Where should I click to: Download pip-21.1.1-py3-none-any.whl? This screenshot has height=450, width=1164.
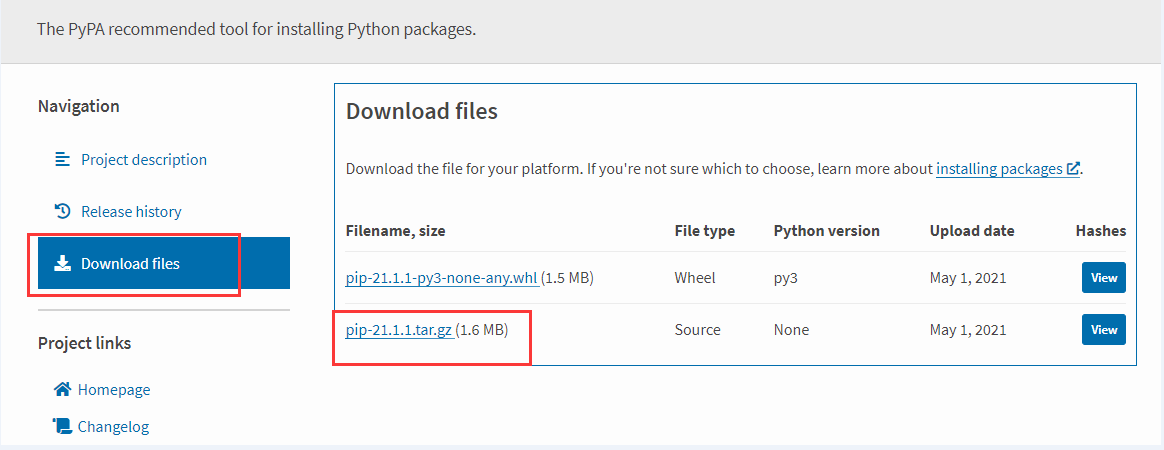point(441,277)
